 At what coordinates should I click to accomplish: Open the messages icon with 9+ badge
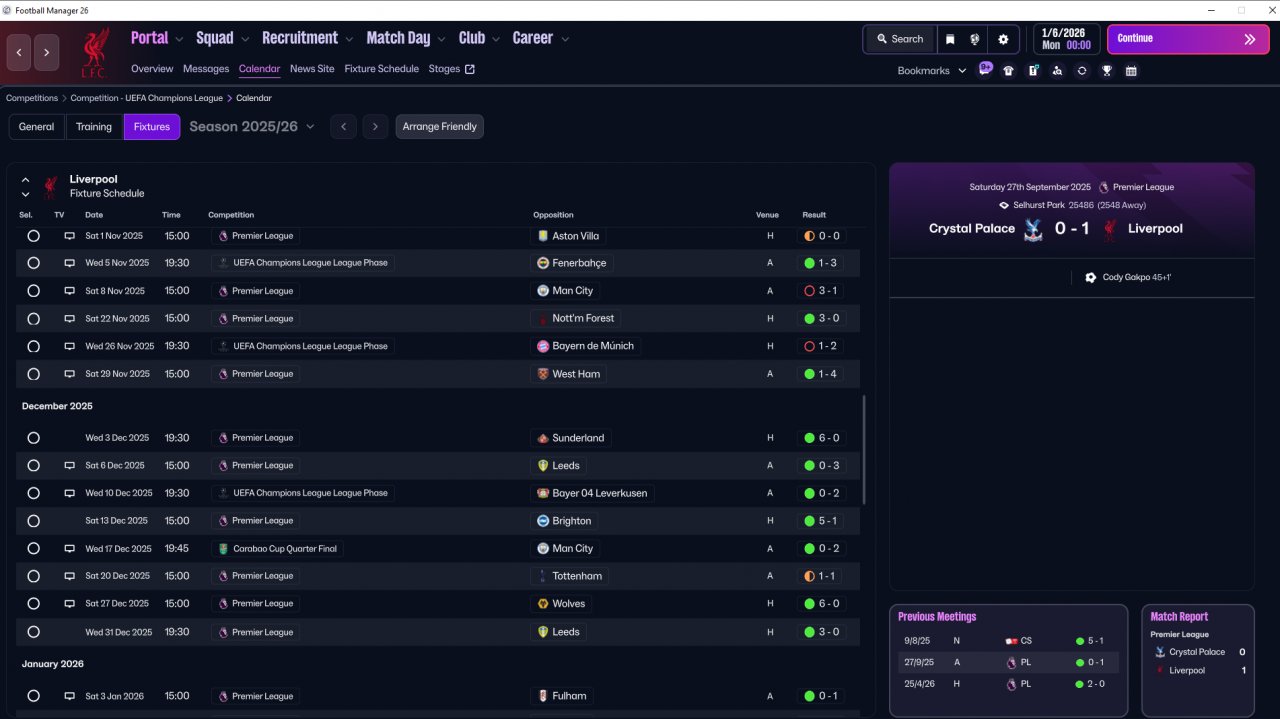986,69
